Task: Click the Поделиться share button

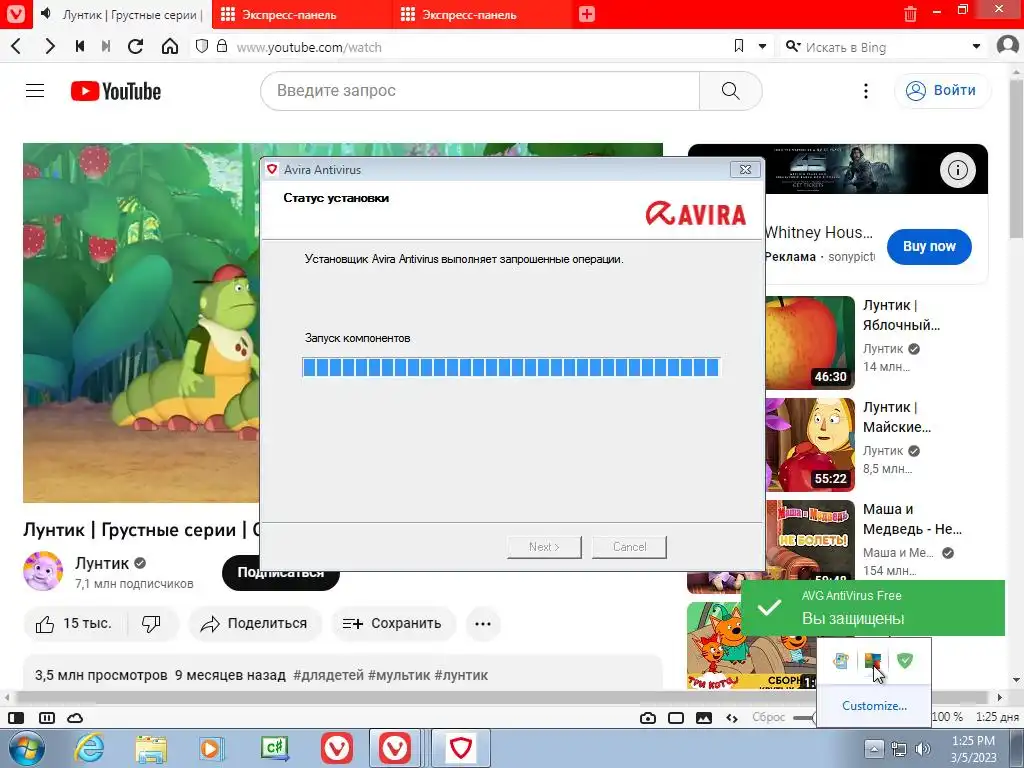Action: click(x=255, y=624)
